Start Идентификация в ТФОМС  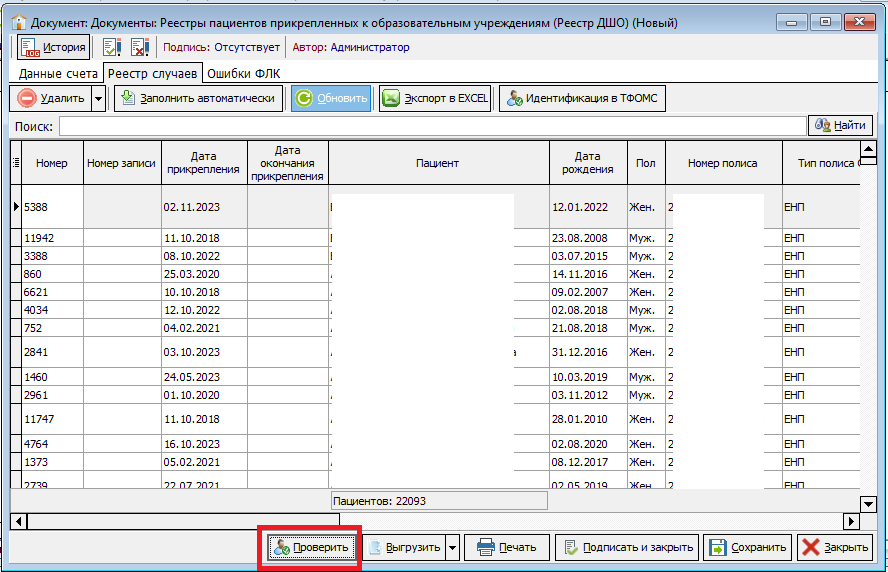point(582,99)
